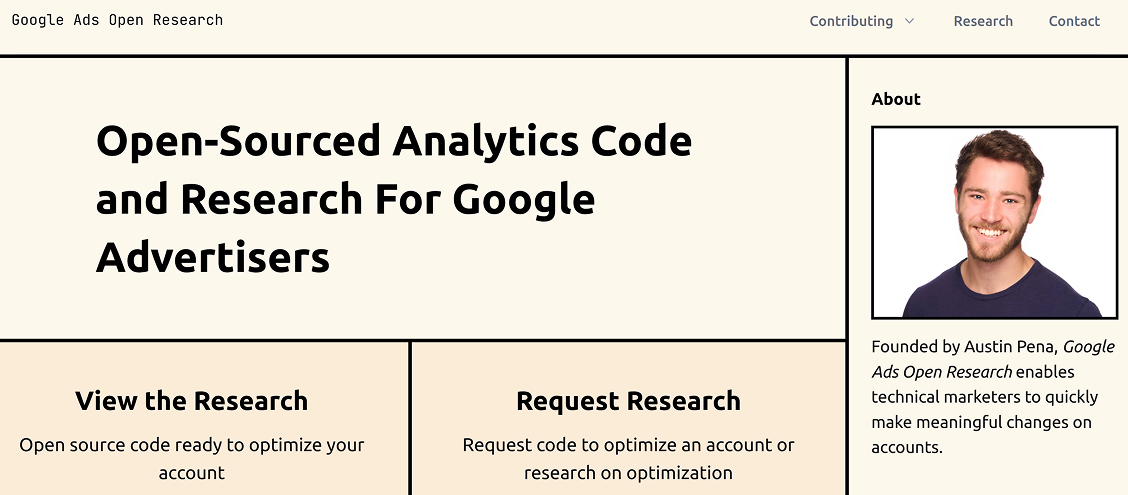Screen dimensions: 1128x495
Task: Click Austin Pena's portrait photo
Action: 994,222
